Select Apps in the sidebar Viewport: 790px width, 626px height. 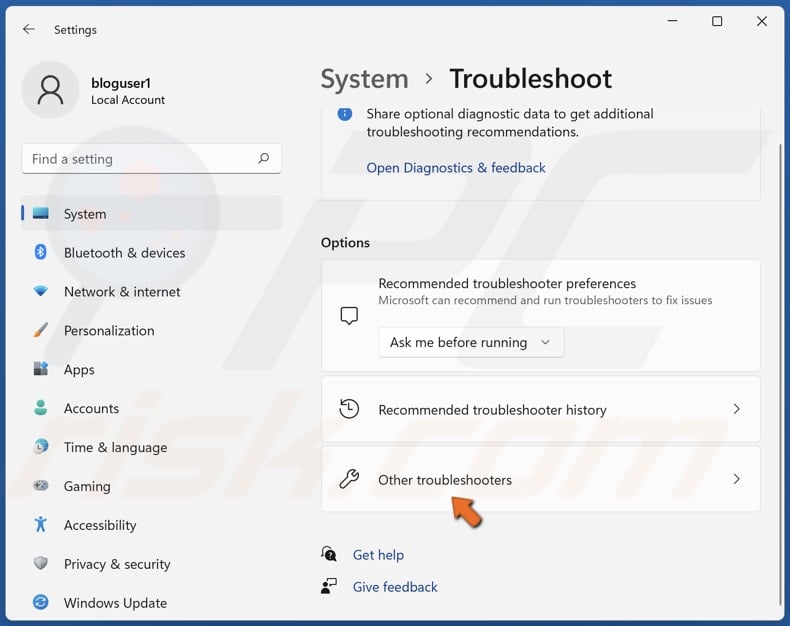[151, 369]
